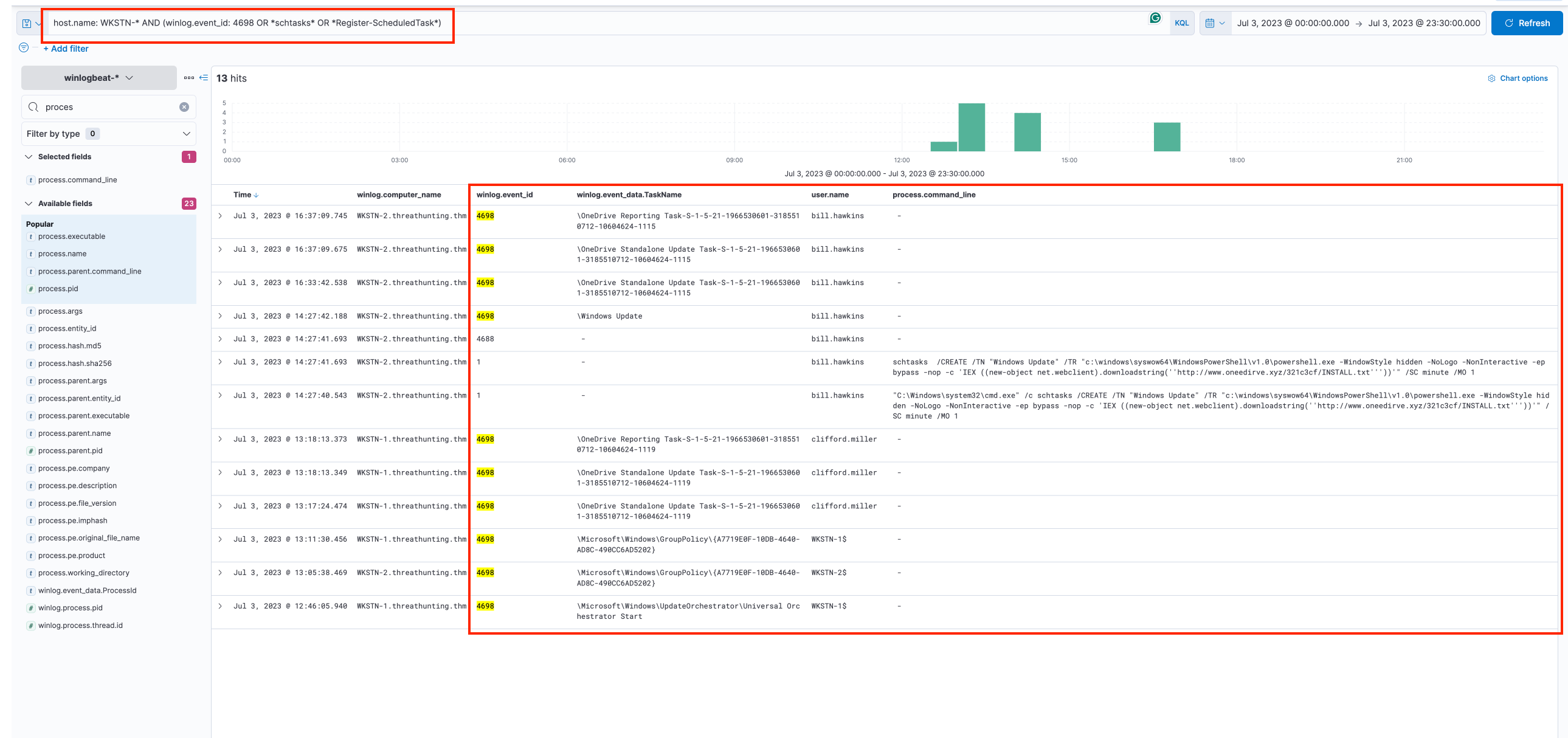The height and width of the screenshot is (738, 1568).
Task: Select the process.working_directory field
Action: pos(83,573)
